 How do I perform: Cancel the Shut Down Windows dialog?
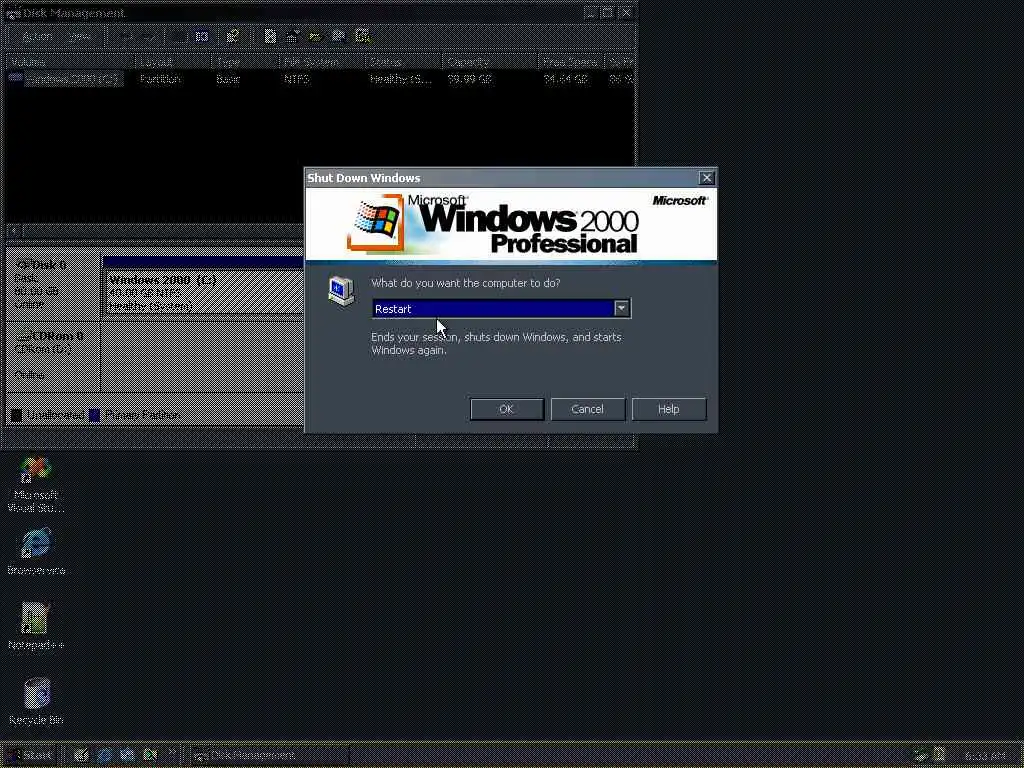587,409
